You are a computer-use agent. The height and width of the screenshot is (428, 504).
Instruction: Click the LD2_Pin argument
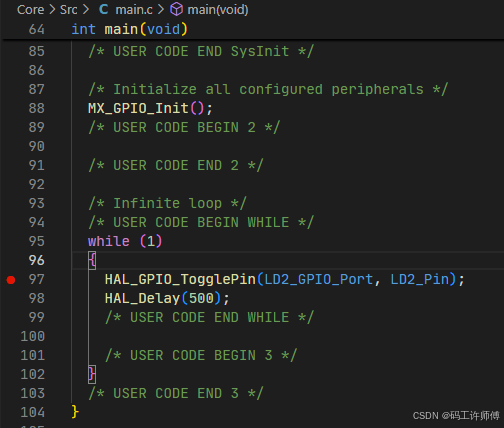click(x=420, y=279)
